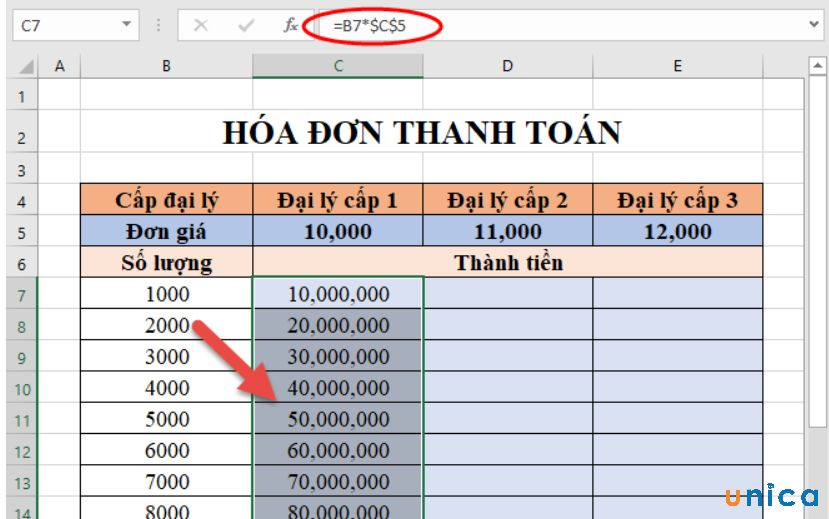Image resolution: width=829 pixels, height=519 pixels.
Task: Select row 9 header
Action: [x=22, y=357]
